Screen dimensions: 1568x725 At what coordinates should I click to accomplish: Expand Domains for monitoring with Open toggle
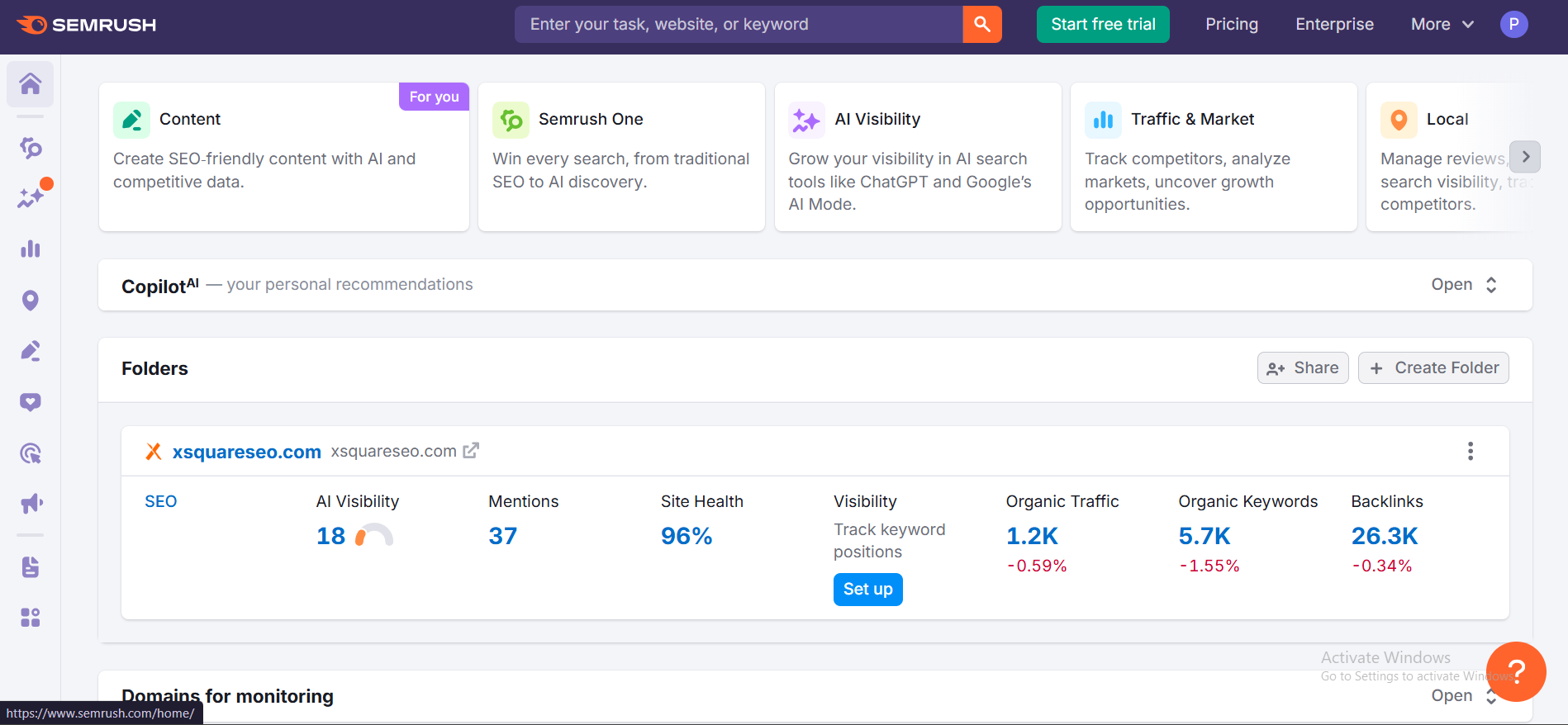[x=1465, y=696]
